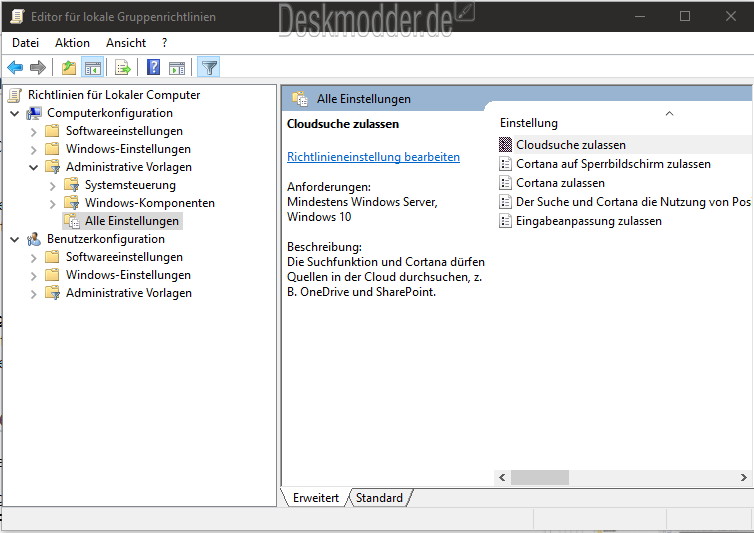Toggle the action pane toolbar icon
The image size is (754, 533).
(177, 68)
